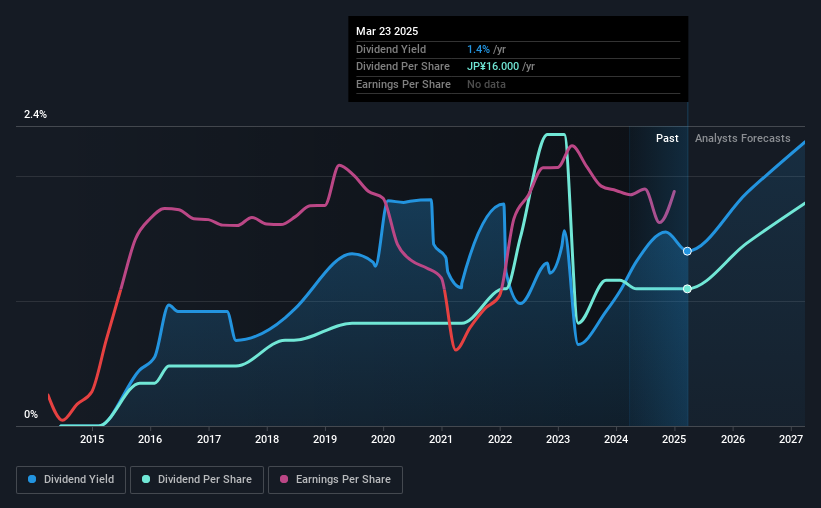Click the 2024 x-axis label

(x=616, y=439)
